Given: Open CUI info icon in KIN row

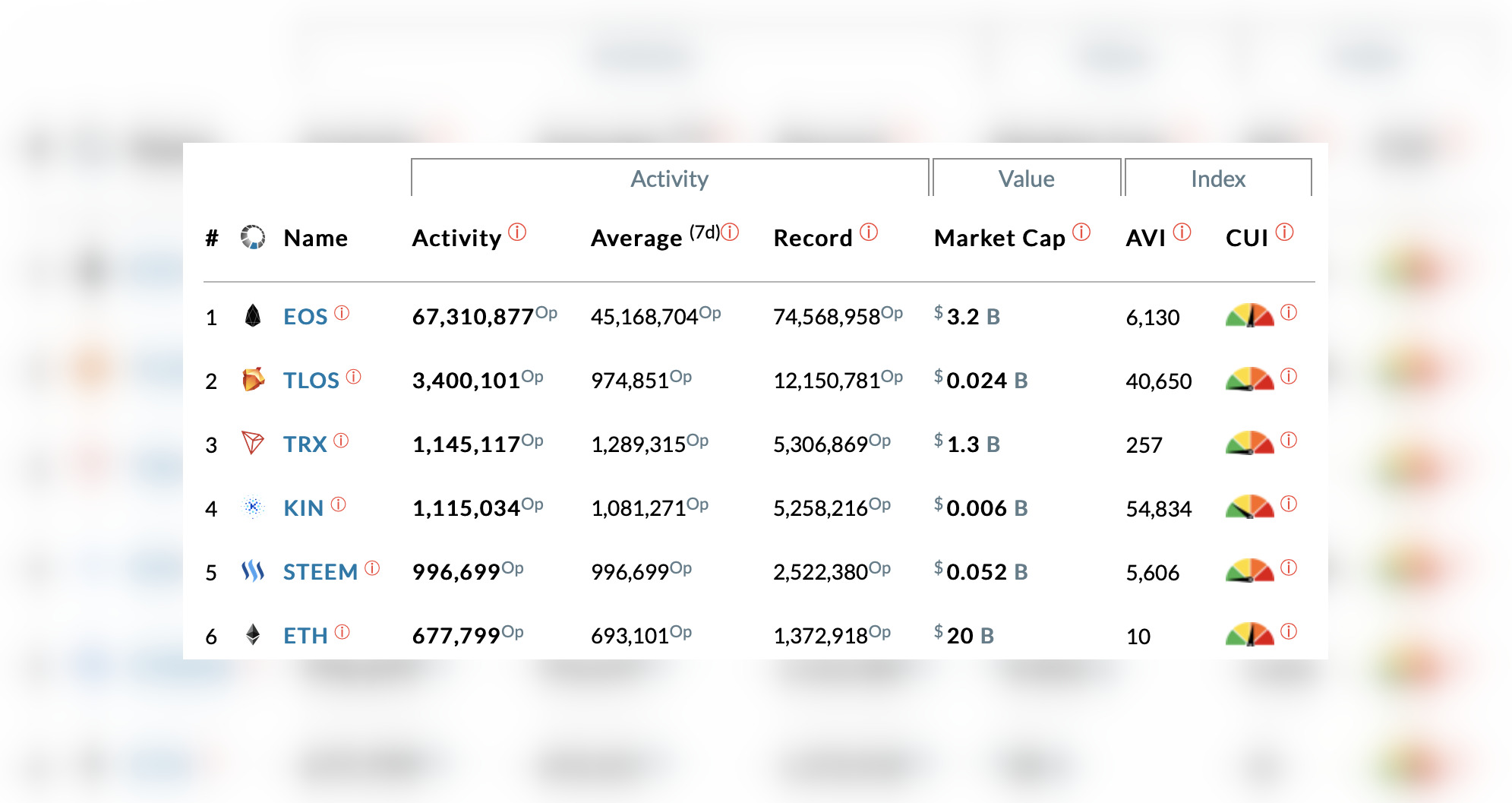Looking at the screenshot, I should (1289, 504).
